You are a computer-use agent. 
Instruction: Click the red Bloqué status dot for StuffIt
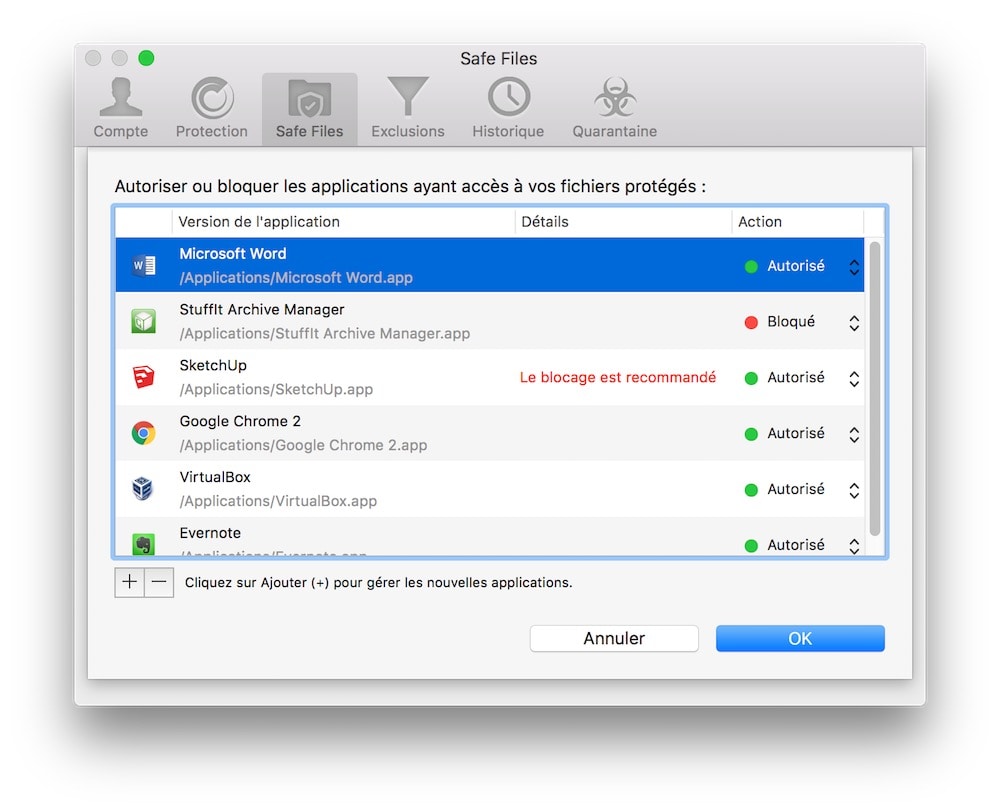pos(751,323)
